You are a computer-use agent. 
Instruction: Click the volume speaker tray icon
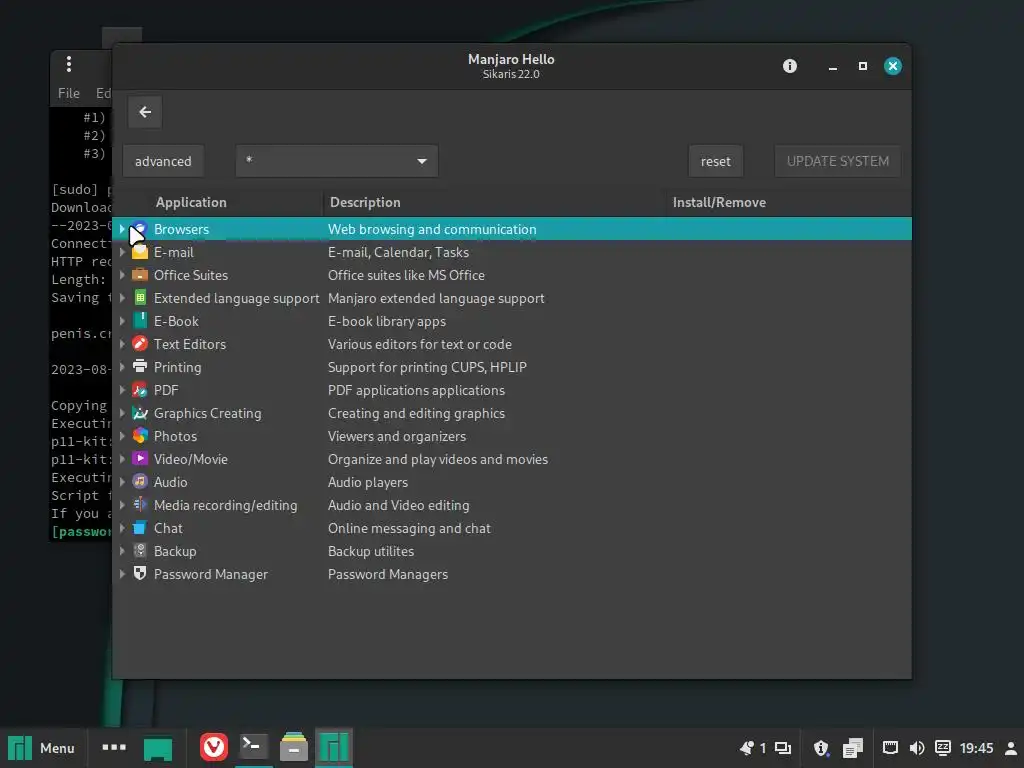[916, 748]
